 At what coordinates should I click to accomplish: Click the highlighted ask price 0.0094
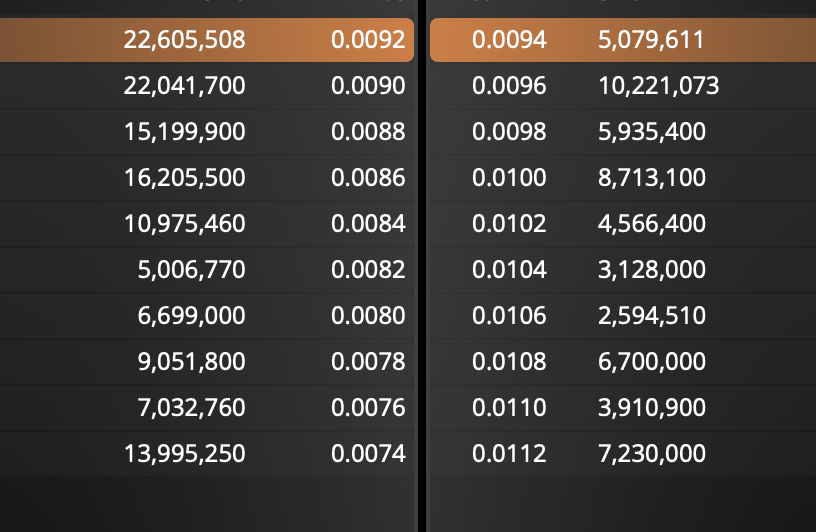click(x=509, y=40)
